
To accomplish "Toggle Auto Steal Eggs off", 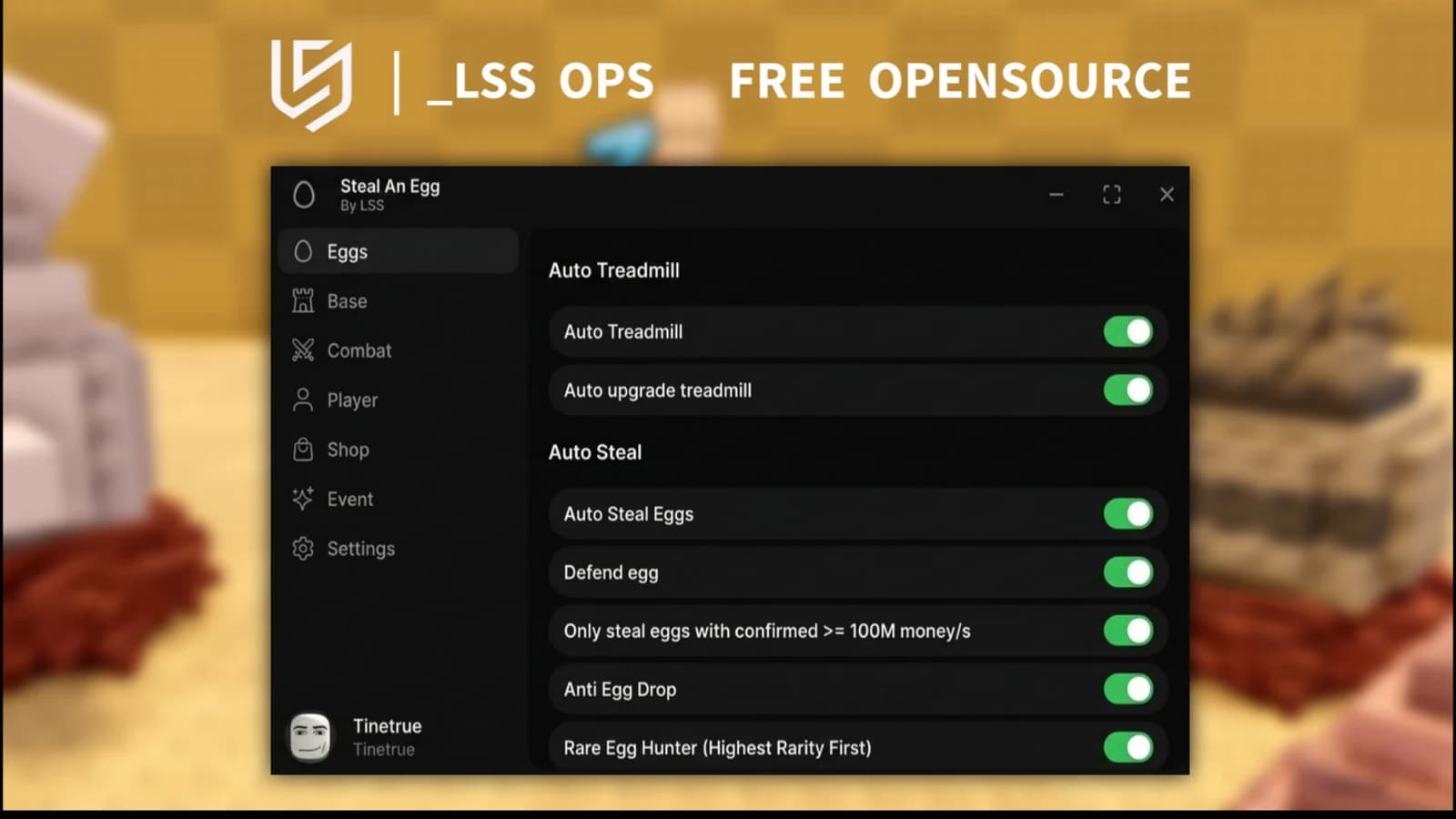I will click(x=1128, y=514).
